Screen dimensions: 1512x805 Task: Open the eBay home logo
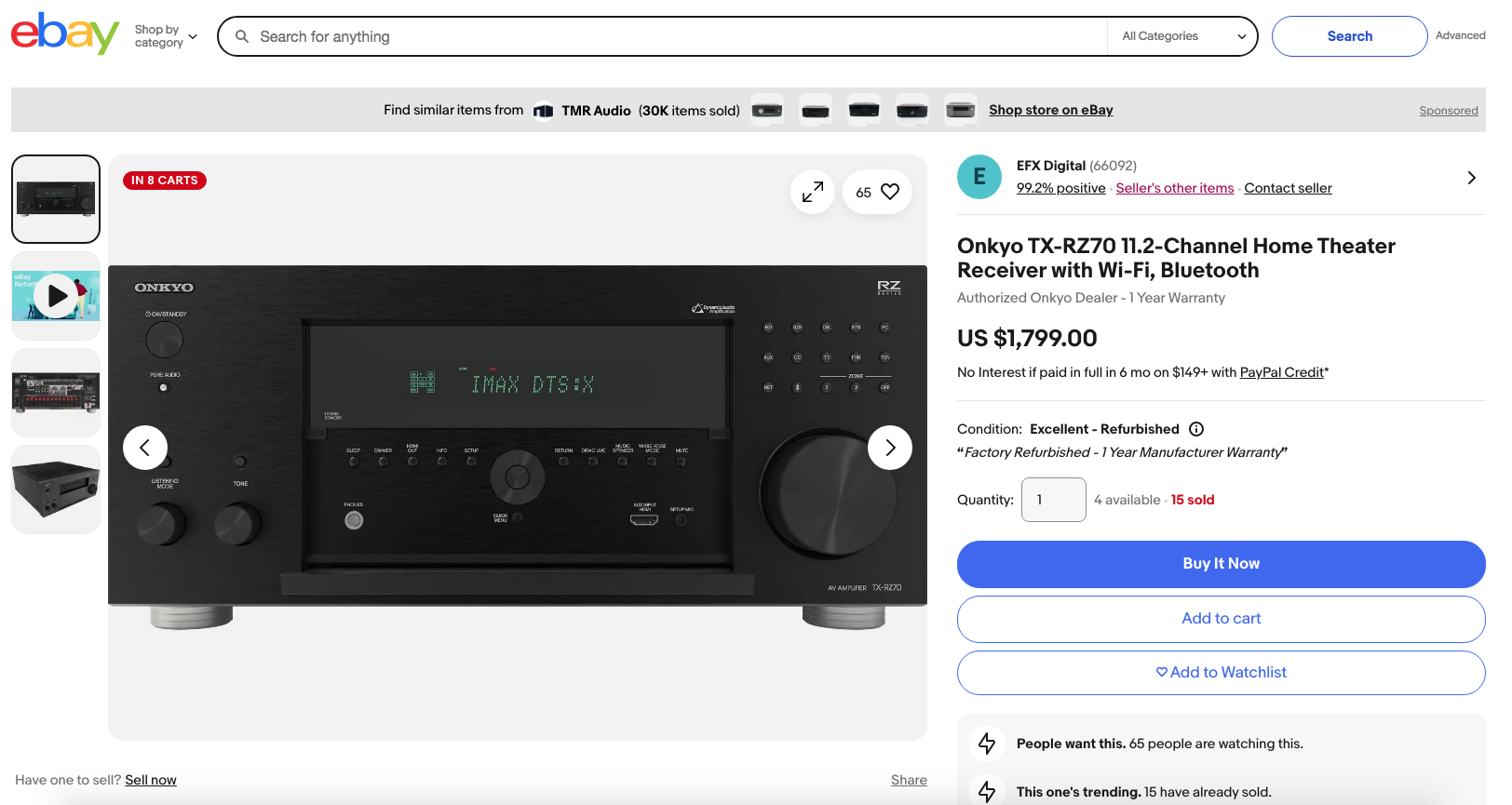tap(65, 34)
